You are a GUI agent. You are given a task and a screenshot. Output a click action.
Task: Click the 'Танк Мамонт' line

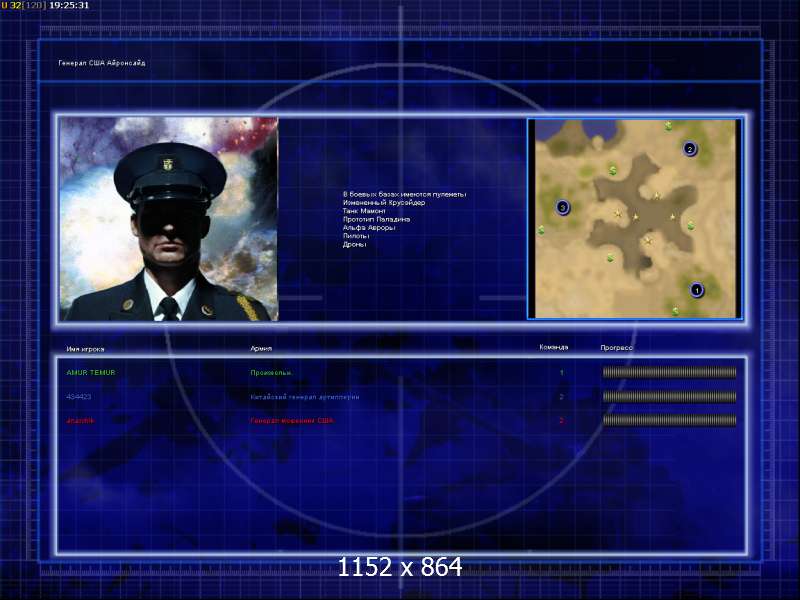[364, 211]
